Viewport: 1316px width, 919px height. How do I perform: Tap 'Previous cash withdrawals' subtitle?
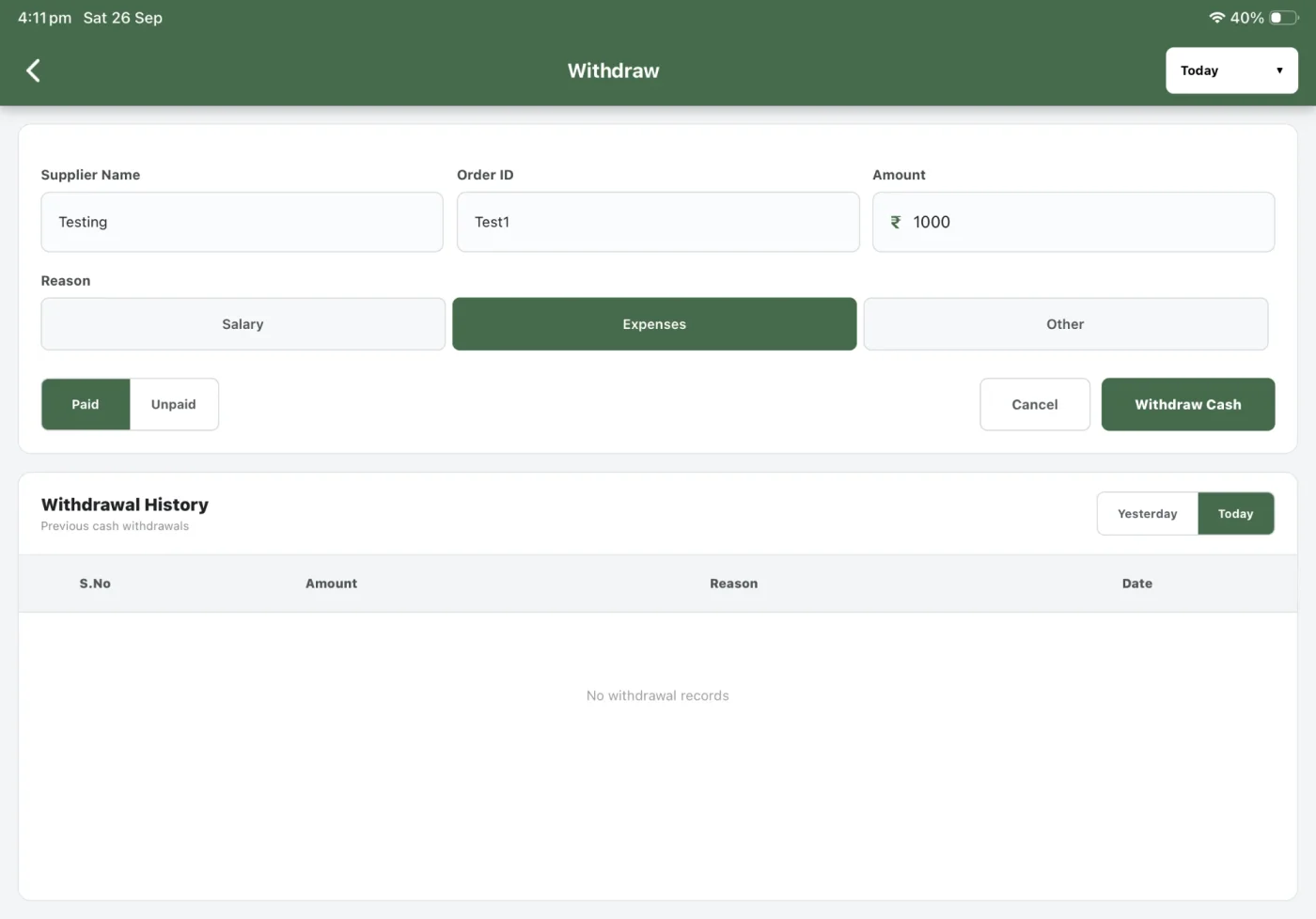115,526
